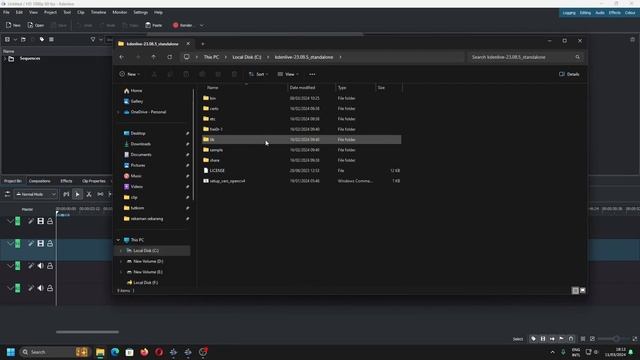Open the View dropdown in File Explorer

tap(288, 74)
